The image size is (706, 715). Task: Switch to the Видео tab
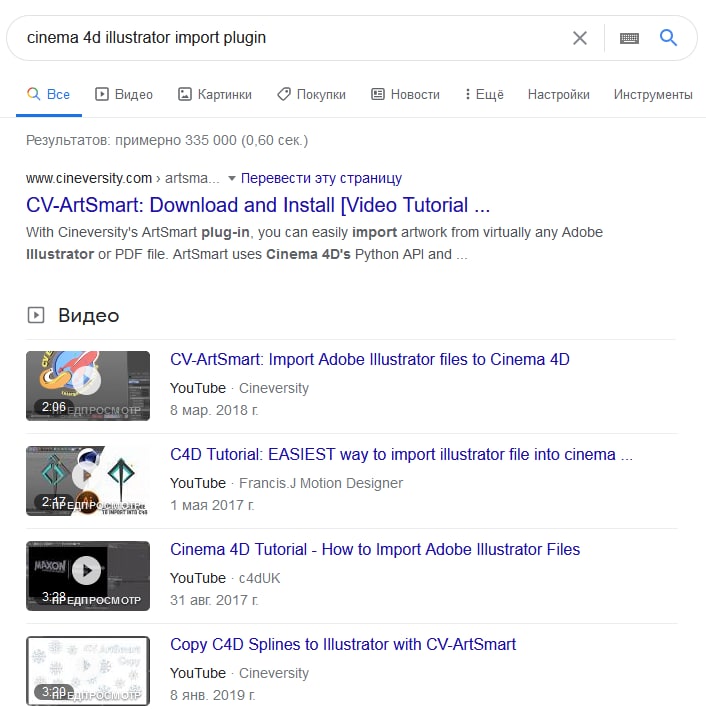[x=124, y=94]
